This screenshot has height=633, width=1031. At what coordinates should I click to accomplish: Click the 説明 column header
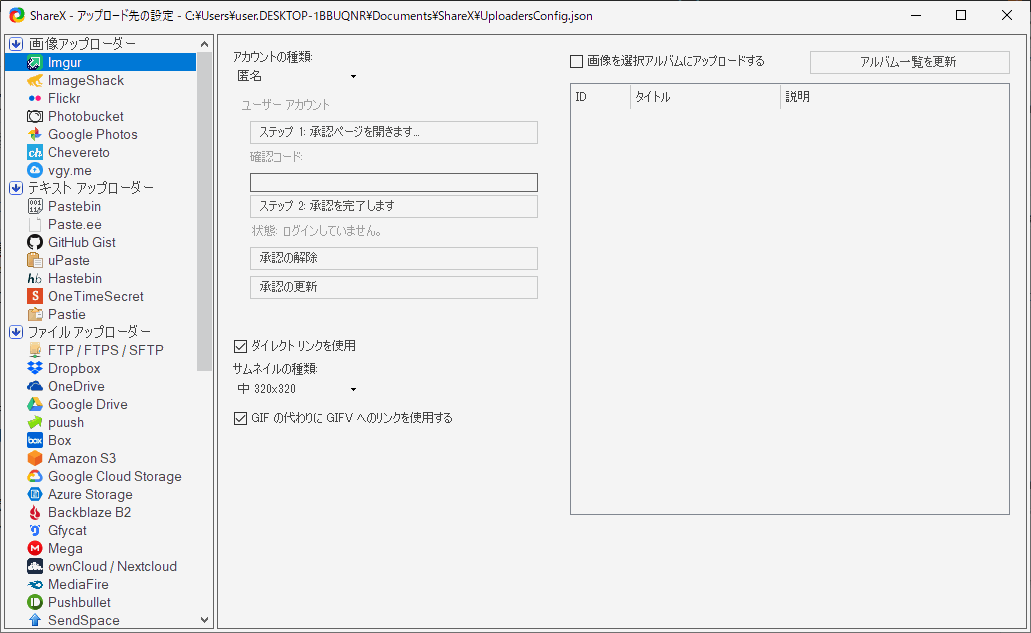coord(894,97)
